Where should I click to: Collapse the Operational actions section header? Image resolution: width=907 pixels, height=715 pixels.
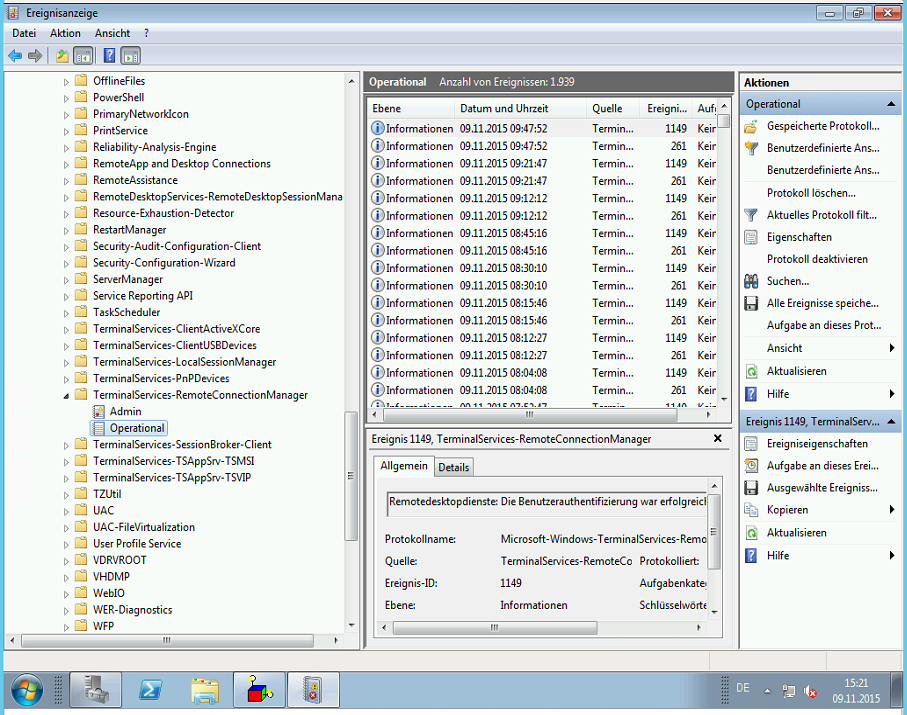(891, 104)
